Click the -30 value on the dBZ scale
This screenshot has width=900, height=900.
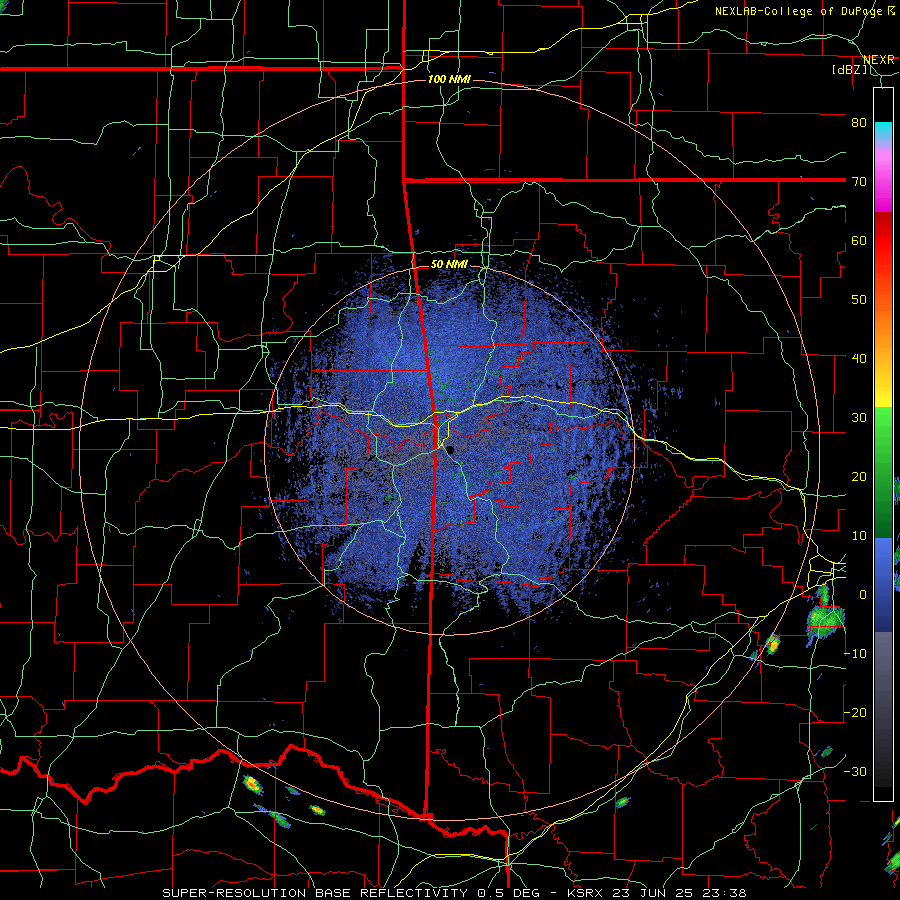click(x=856, y=772)
